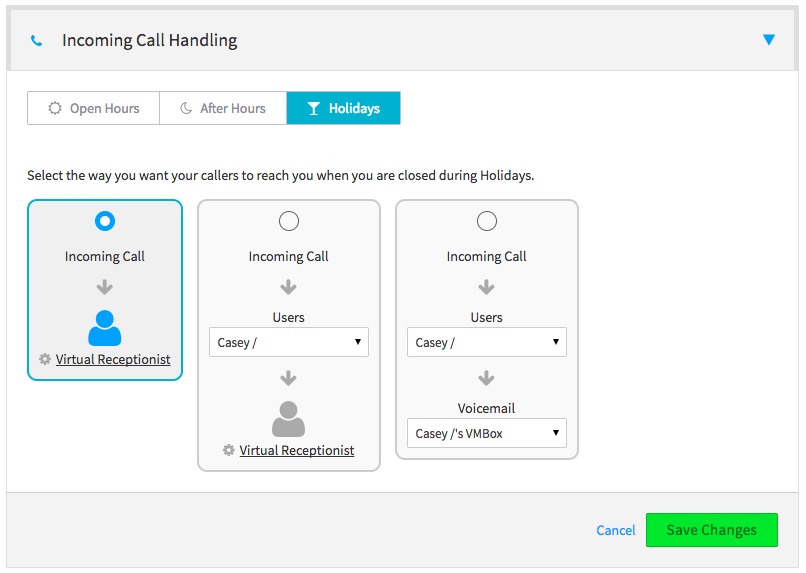Open the first card's Virtual Receptionist link

coord(113,359)
